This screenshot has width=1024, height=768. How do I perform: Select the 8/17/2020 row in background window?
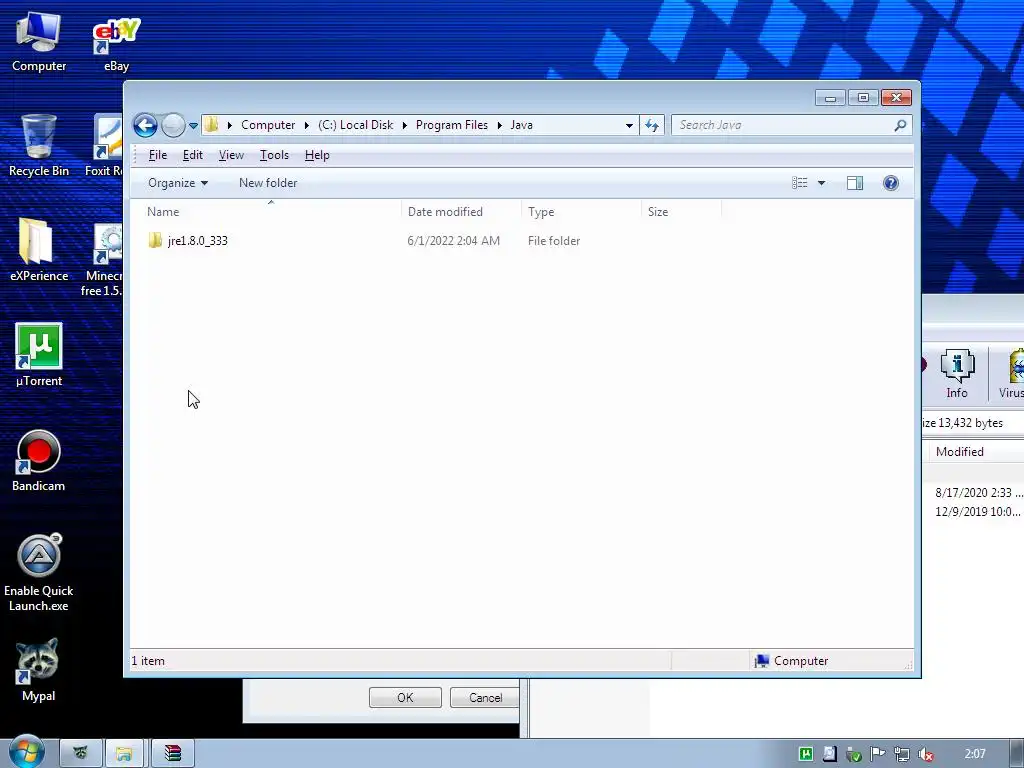coord(976,492)
